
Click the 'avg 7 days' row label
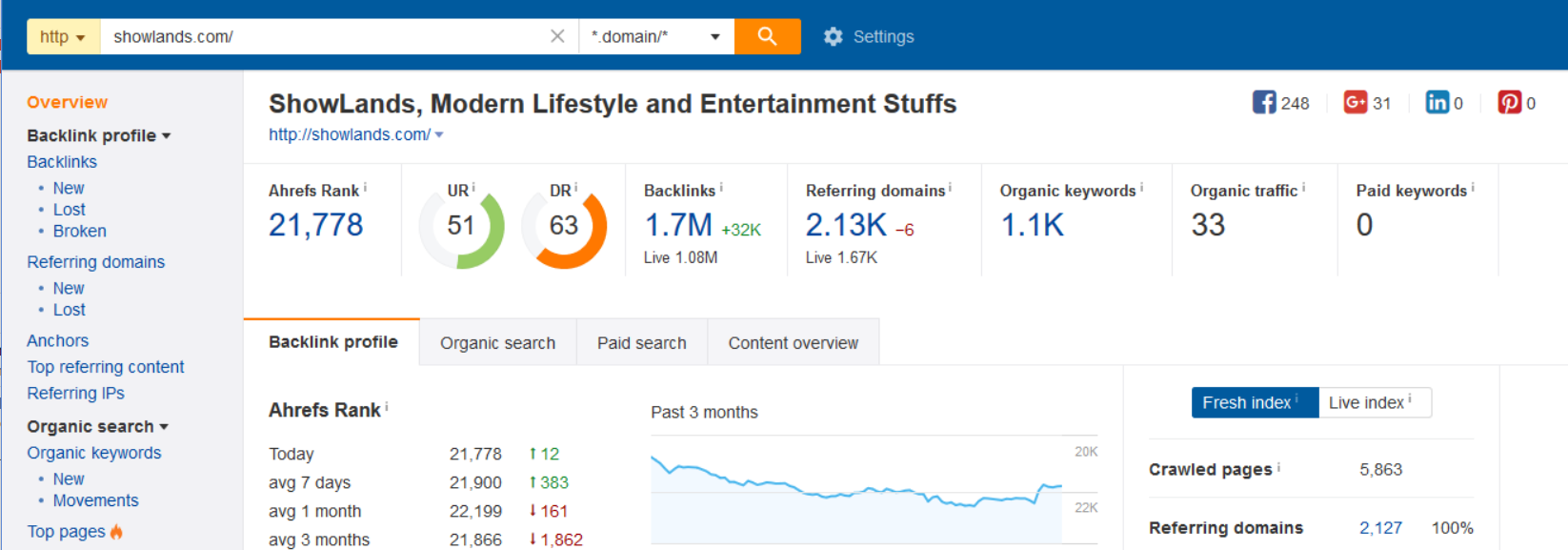[x=310, y=482]
